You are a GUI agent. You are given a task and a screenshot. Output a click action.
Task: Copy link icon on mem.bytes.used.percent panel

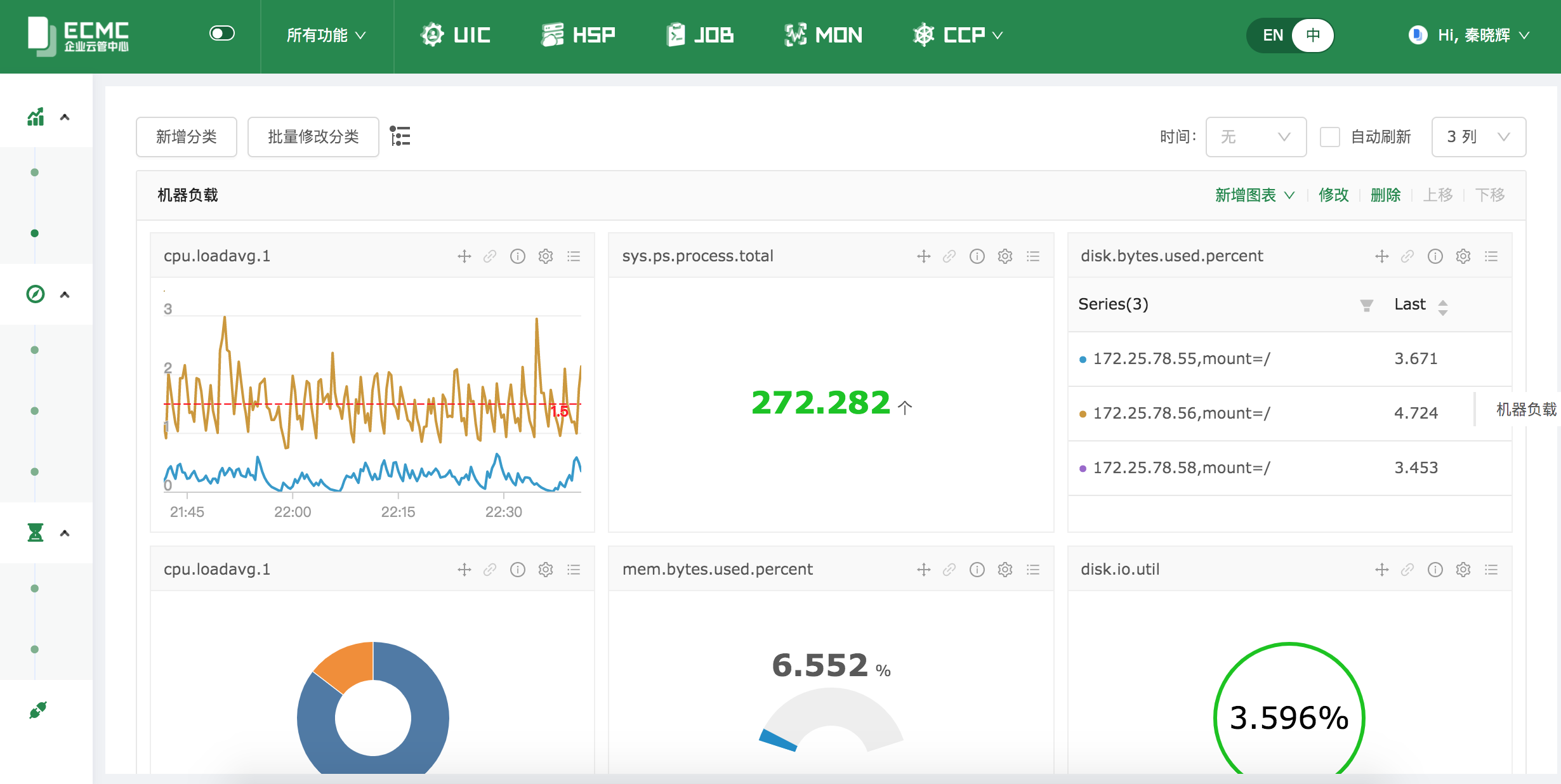pos(949,570)
